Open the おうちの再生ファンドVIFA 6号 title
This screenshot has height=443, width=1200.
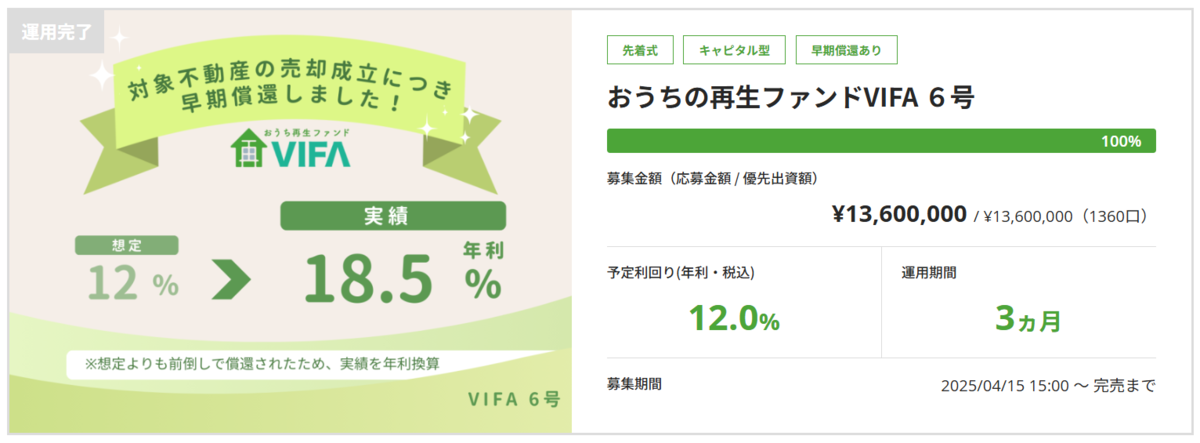tap(790, 97)
